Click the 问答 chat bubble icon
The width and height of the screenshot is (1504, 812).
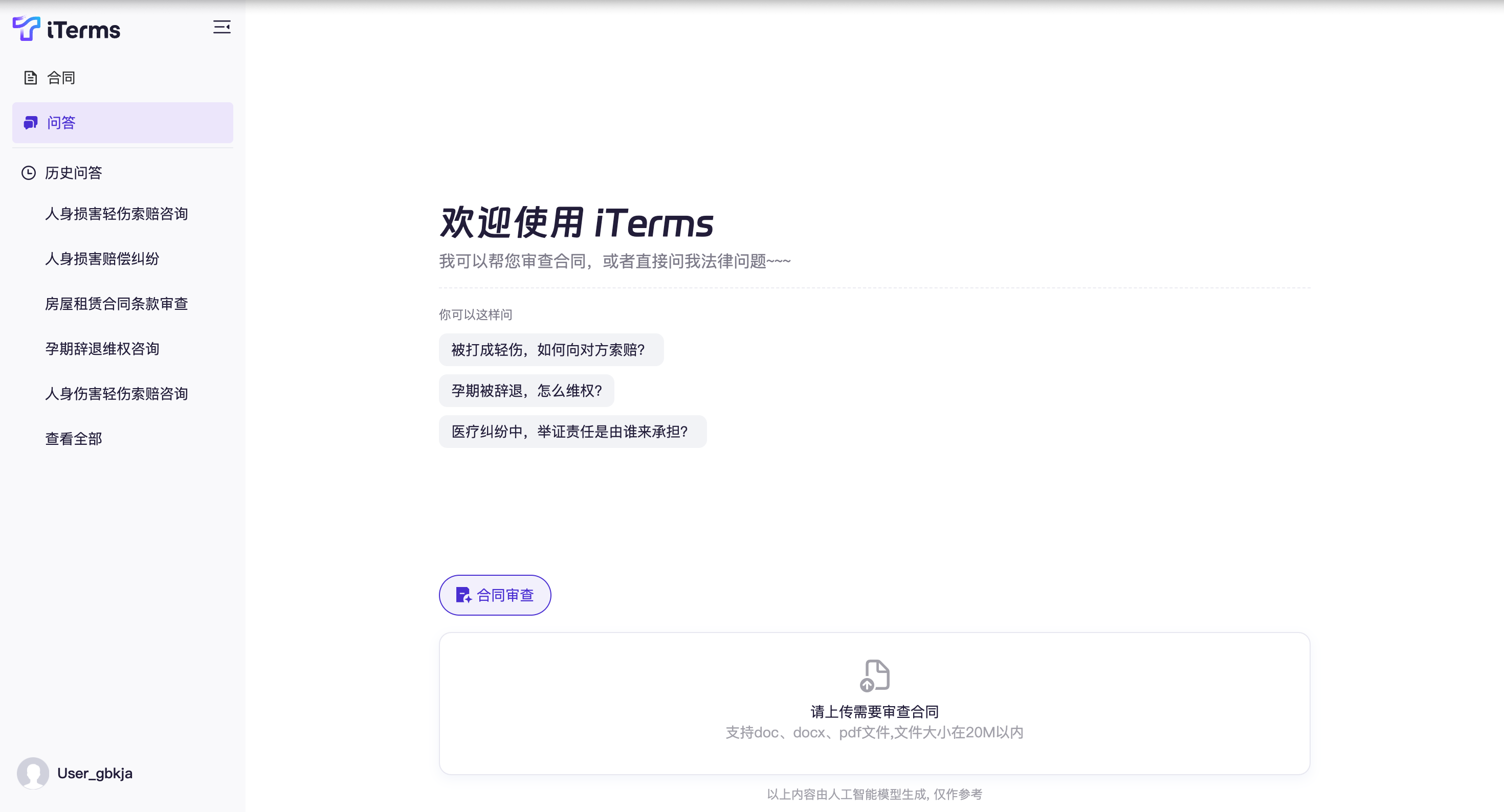(x=30, y=123)
